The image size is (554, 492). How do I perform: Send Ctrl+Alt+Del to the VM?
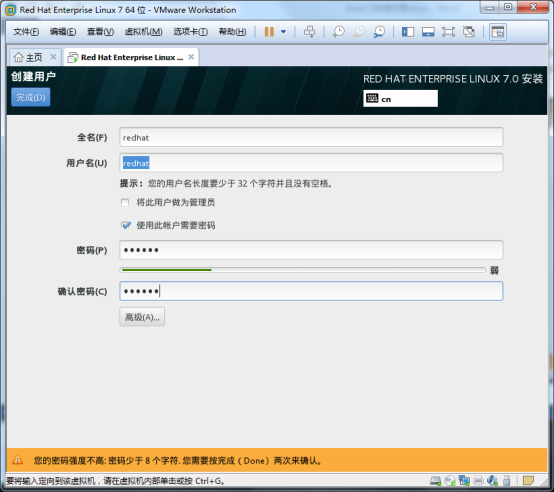click(x=310, y=32)
